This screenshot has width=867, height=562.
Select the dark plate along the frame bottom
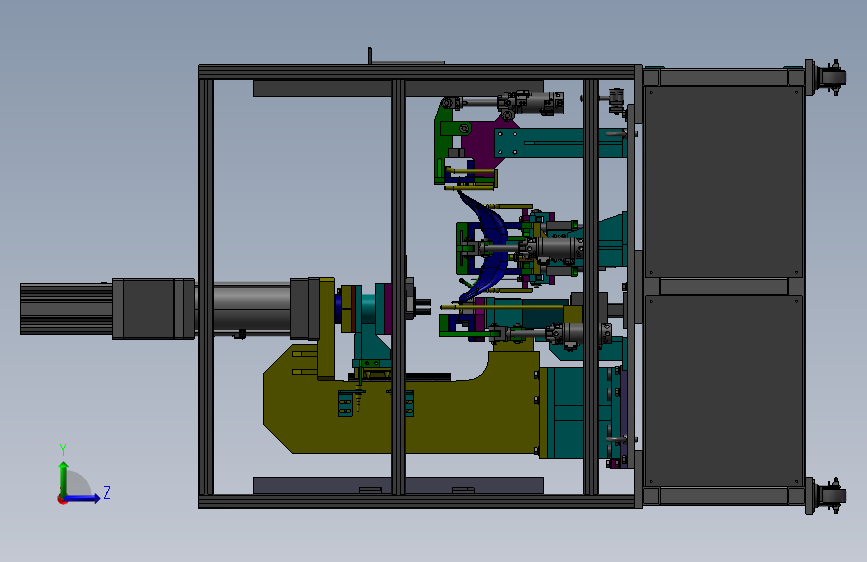coord(398,485)
